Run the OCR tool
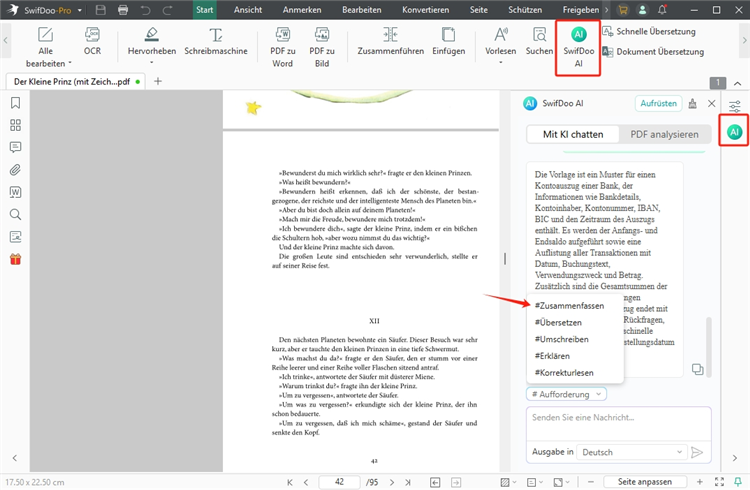Viewport: 750px width, 490px height. coord(92,41)
